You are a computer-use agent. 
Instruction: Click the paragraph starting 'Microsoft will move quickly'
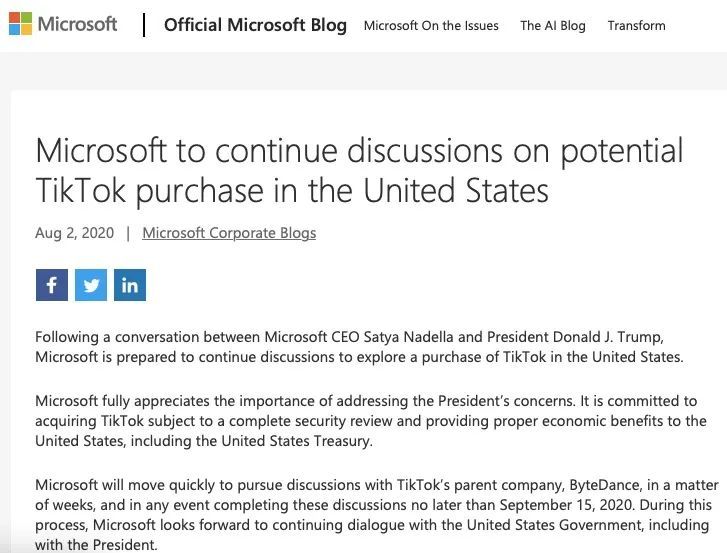pyautogui.click(x=376, y=515)
